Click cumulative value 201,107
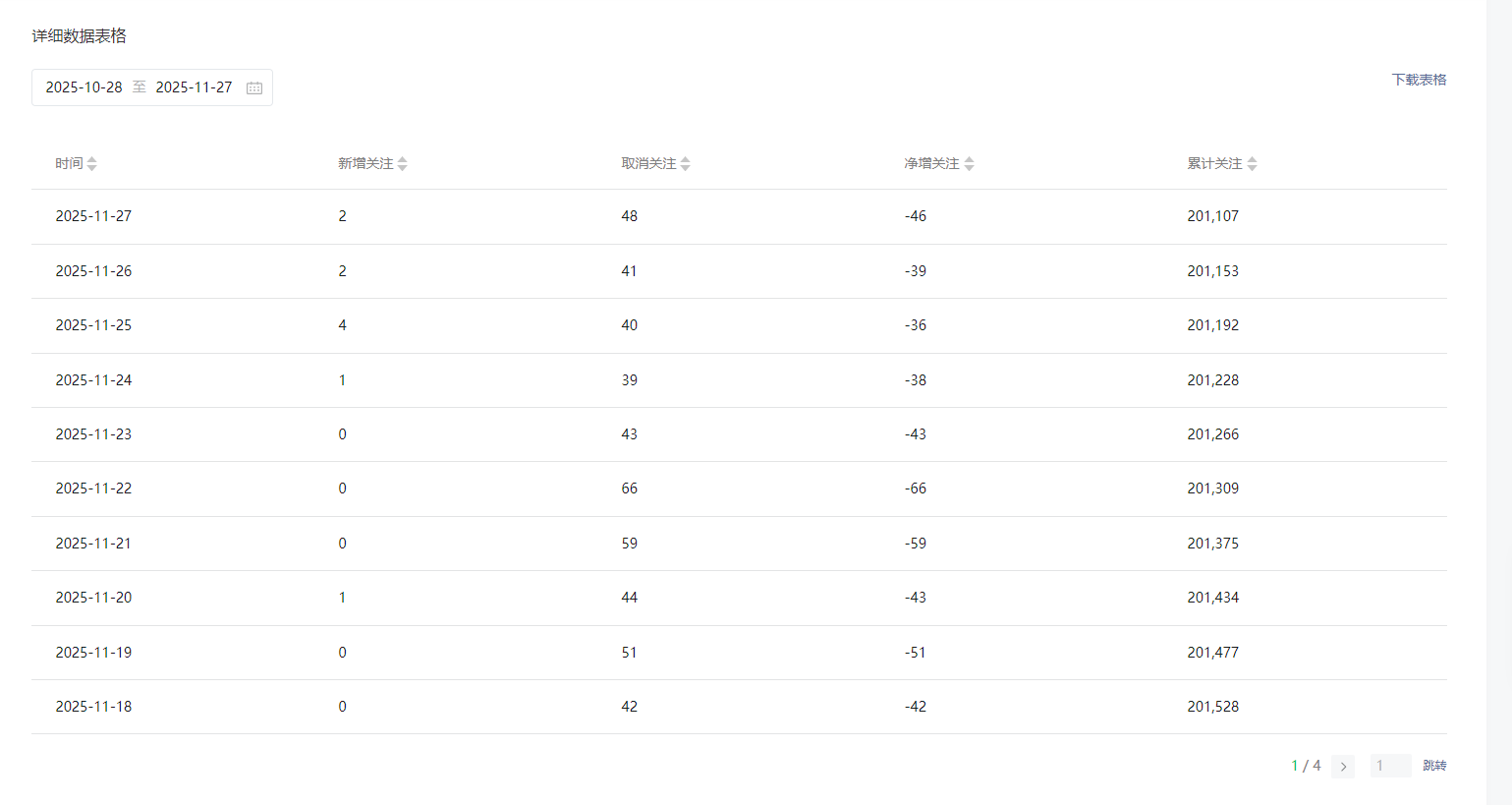 (x=1212, y=216)
